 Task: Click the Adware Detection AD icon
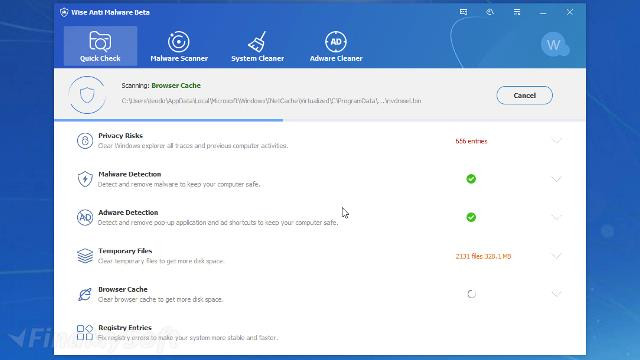(85, 217)
